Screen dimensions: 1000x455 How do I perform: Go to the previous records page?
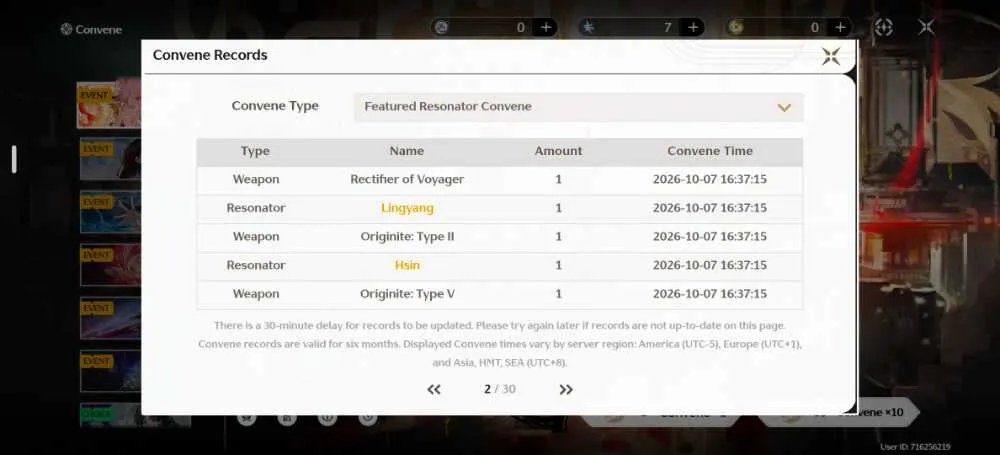point(434,389)
